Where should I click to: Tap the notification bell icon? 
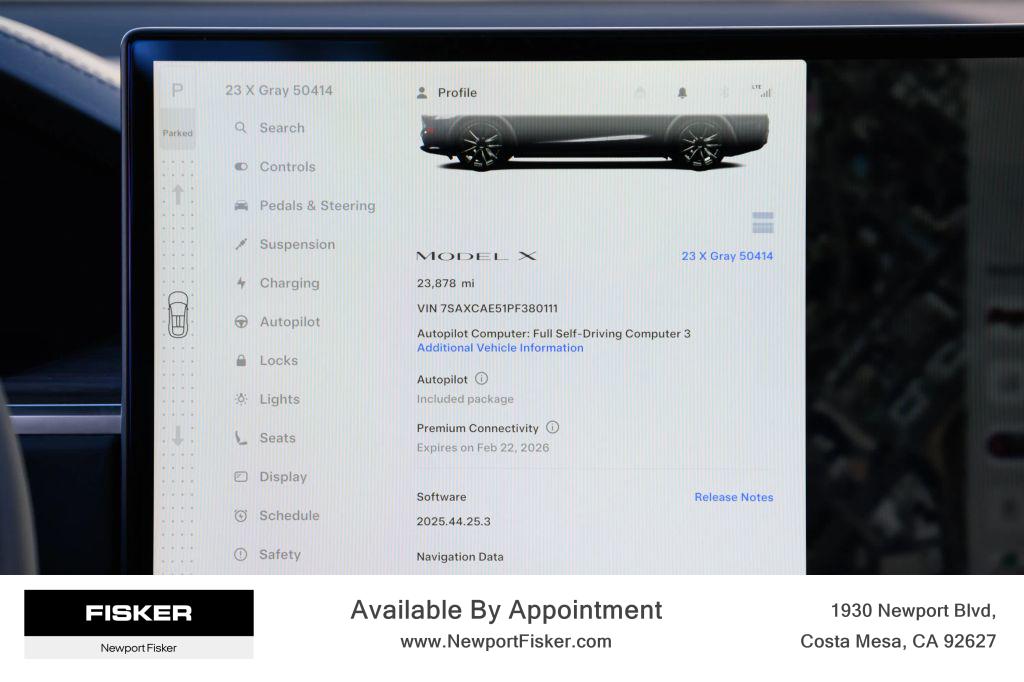682,92
